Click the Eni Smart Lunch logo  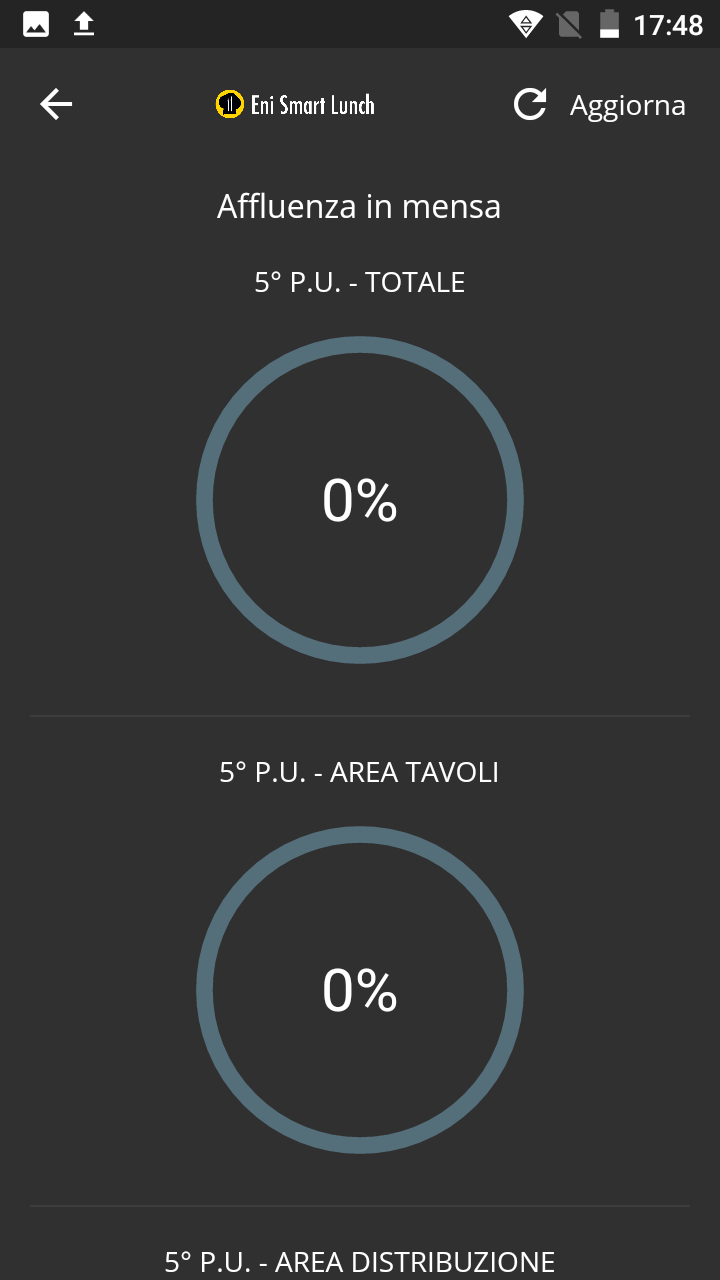(x=230, y=104)
